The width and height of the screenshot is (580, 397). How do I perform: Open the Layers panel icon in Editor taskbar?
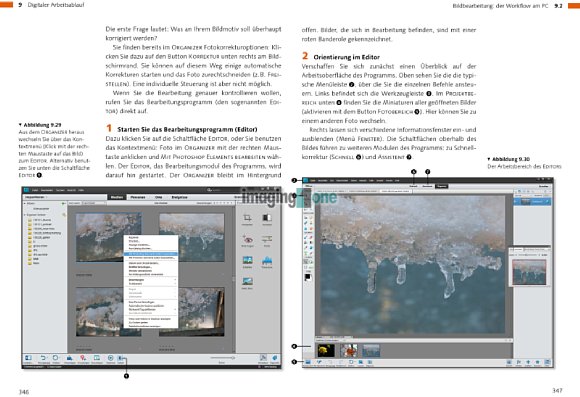tap(509, 362)
